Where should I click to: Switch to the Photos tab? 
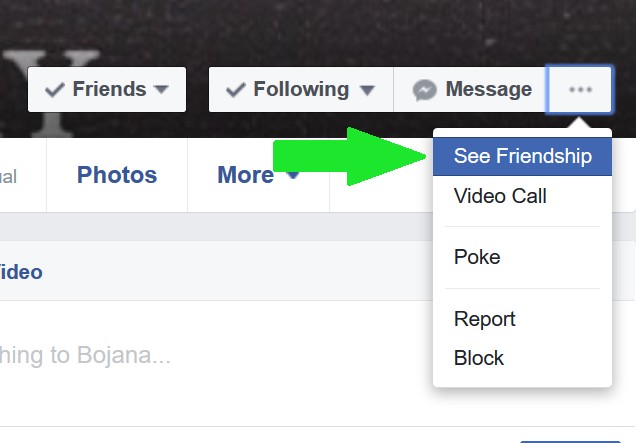coord(117,175)
